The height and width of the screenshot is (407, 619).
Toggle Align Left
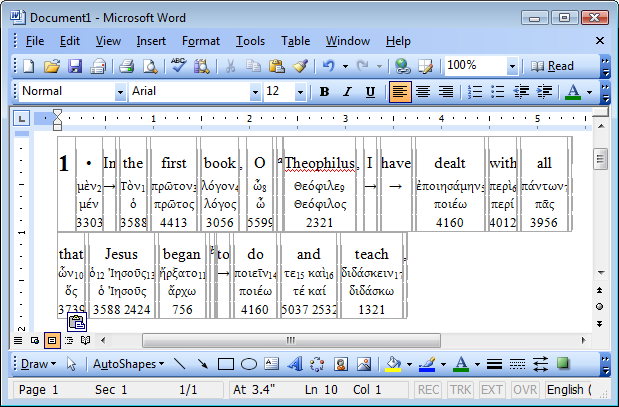pyautogui.click(x=400, y=92)
